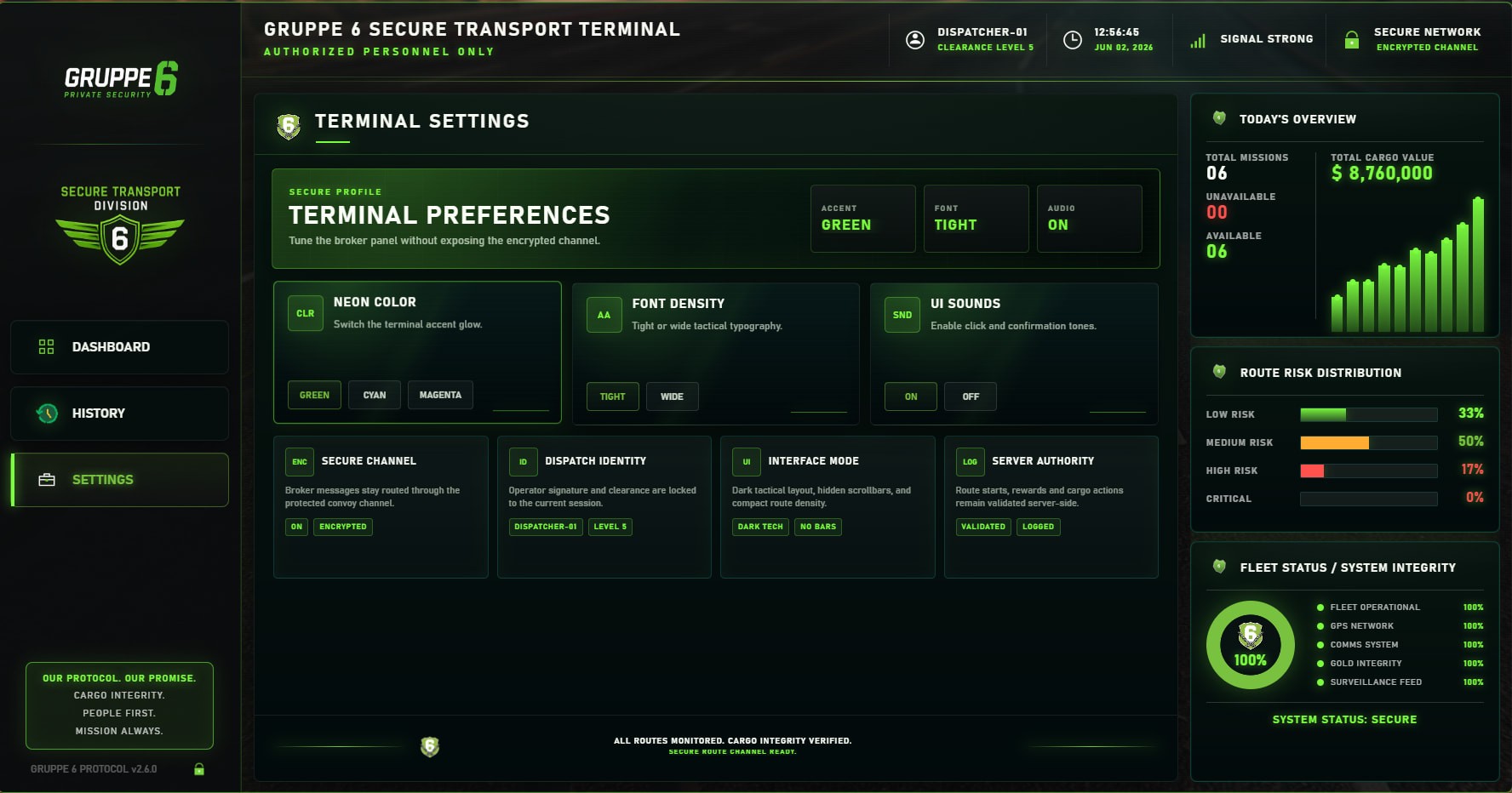Click the Settings briefcase icon
Screen dimensions: 1512x793
point(47,480)
